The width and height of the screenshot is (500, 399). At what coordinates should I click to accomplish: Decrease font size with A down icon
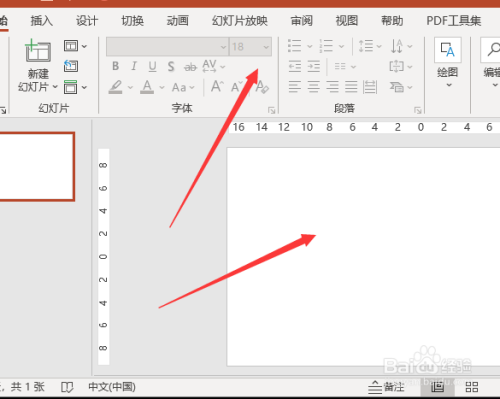(237, 87)
